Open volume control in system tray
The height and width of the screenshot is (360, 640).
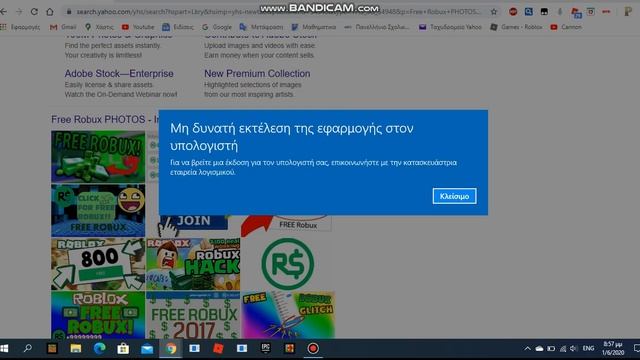coord(573,349)
